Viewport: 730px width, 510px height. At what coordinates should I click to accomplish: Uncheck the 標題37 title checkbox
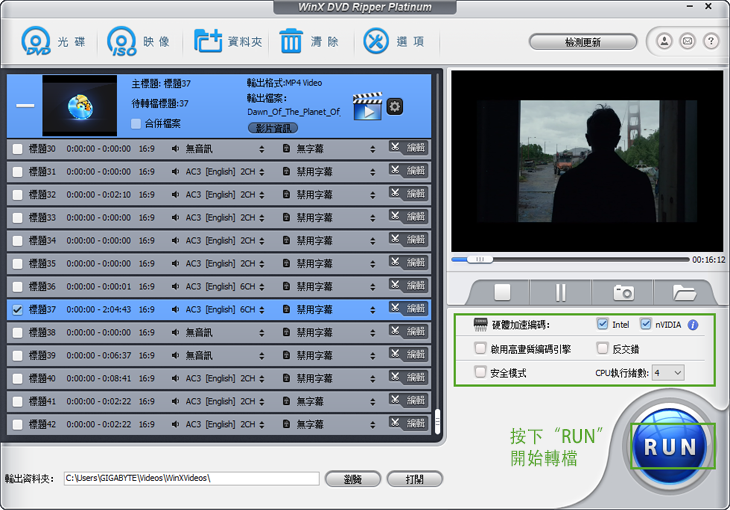pyautogui.click(x=17, y=310)
